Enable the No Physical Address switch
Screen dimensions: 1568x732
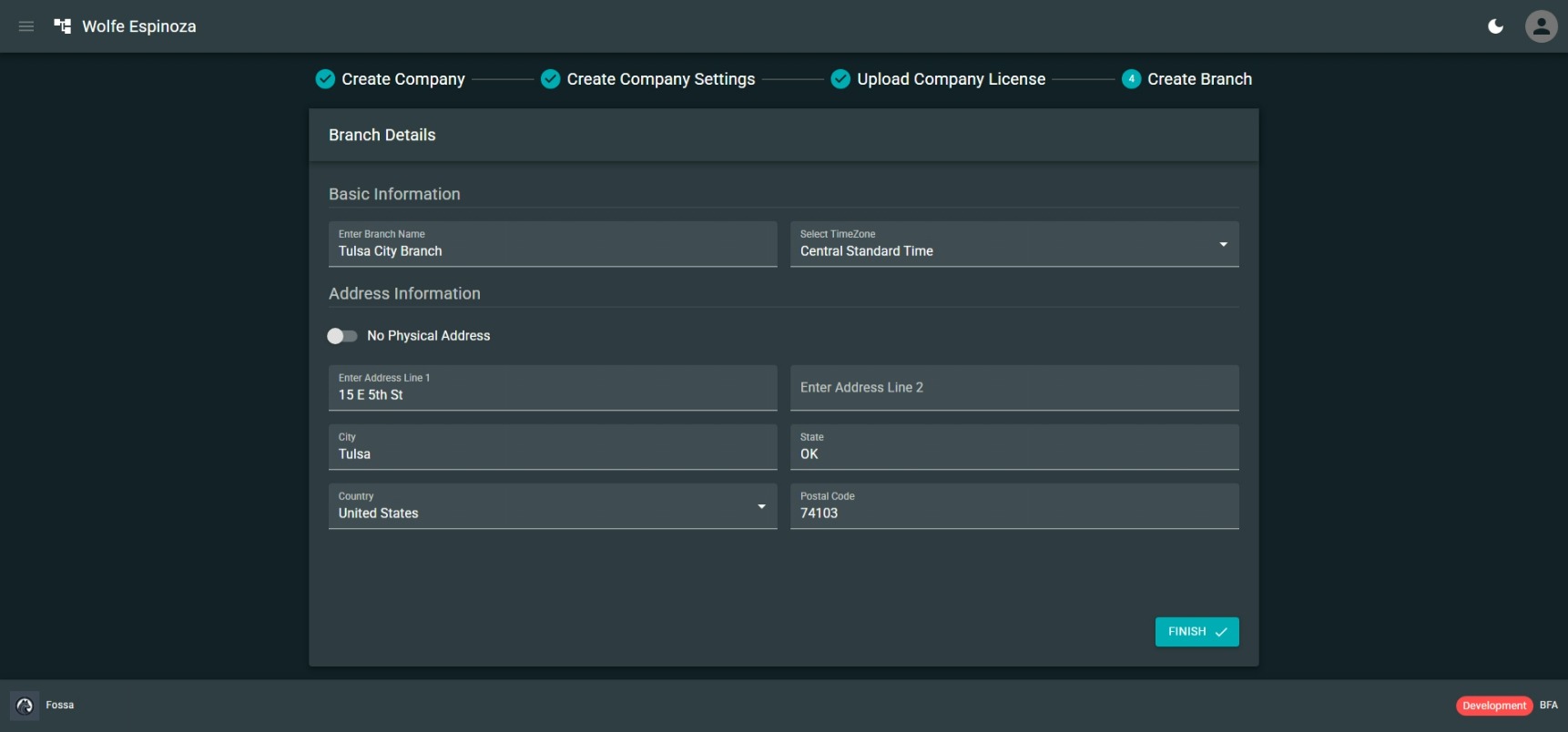point(342,336)
